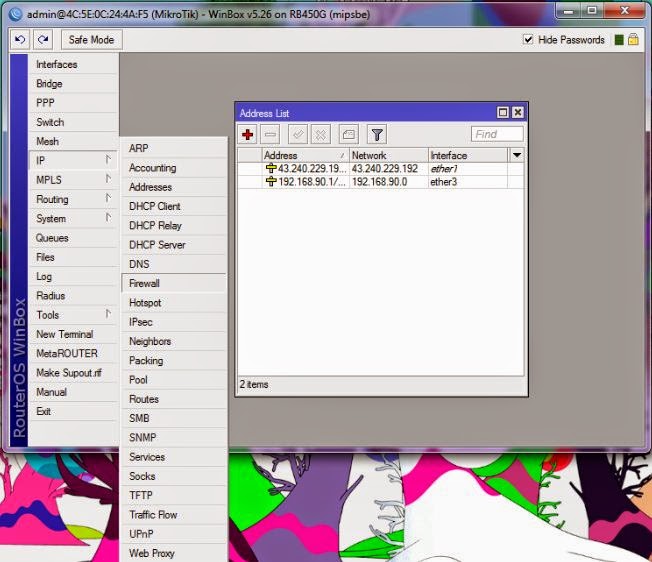Select Accounting in IP submenu
Image resolution: width=652 pixels, height=562 pixels.
(x=174, y=168)
